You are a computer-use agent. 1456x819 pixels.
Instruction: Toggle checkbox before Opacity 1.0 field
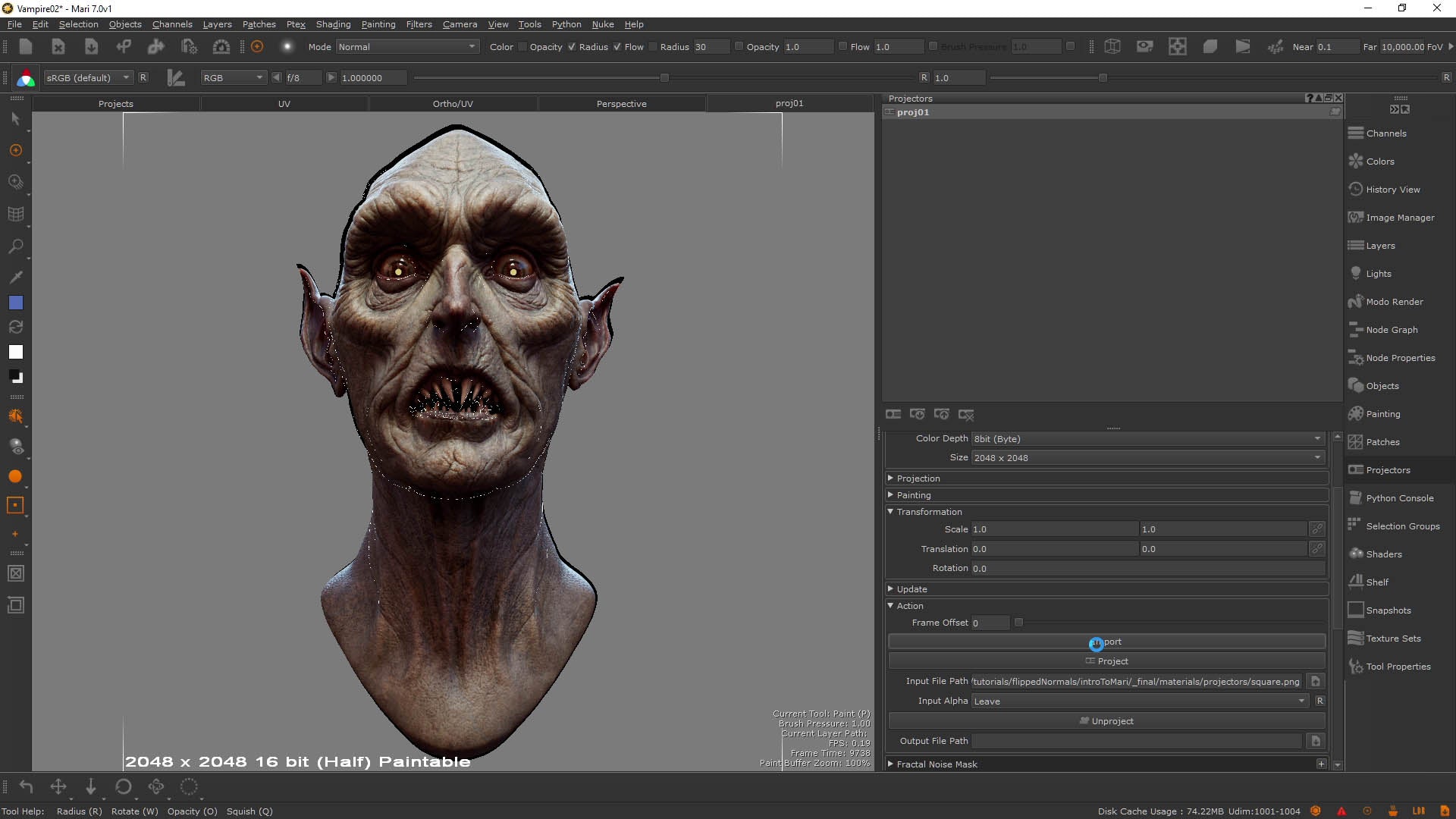click(739, 47)
